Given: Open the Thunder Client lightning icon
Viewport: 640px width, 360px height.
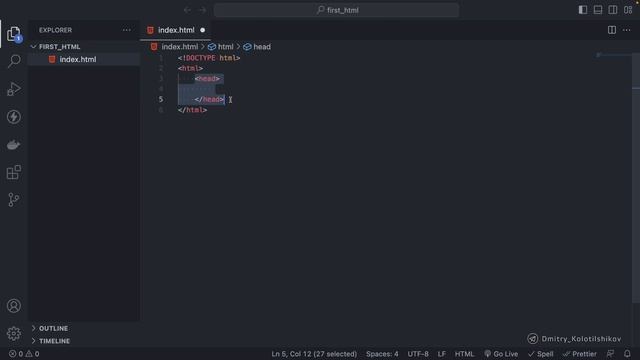Looking at the screenshot, I should point(13,117).
